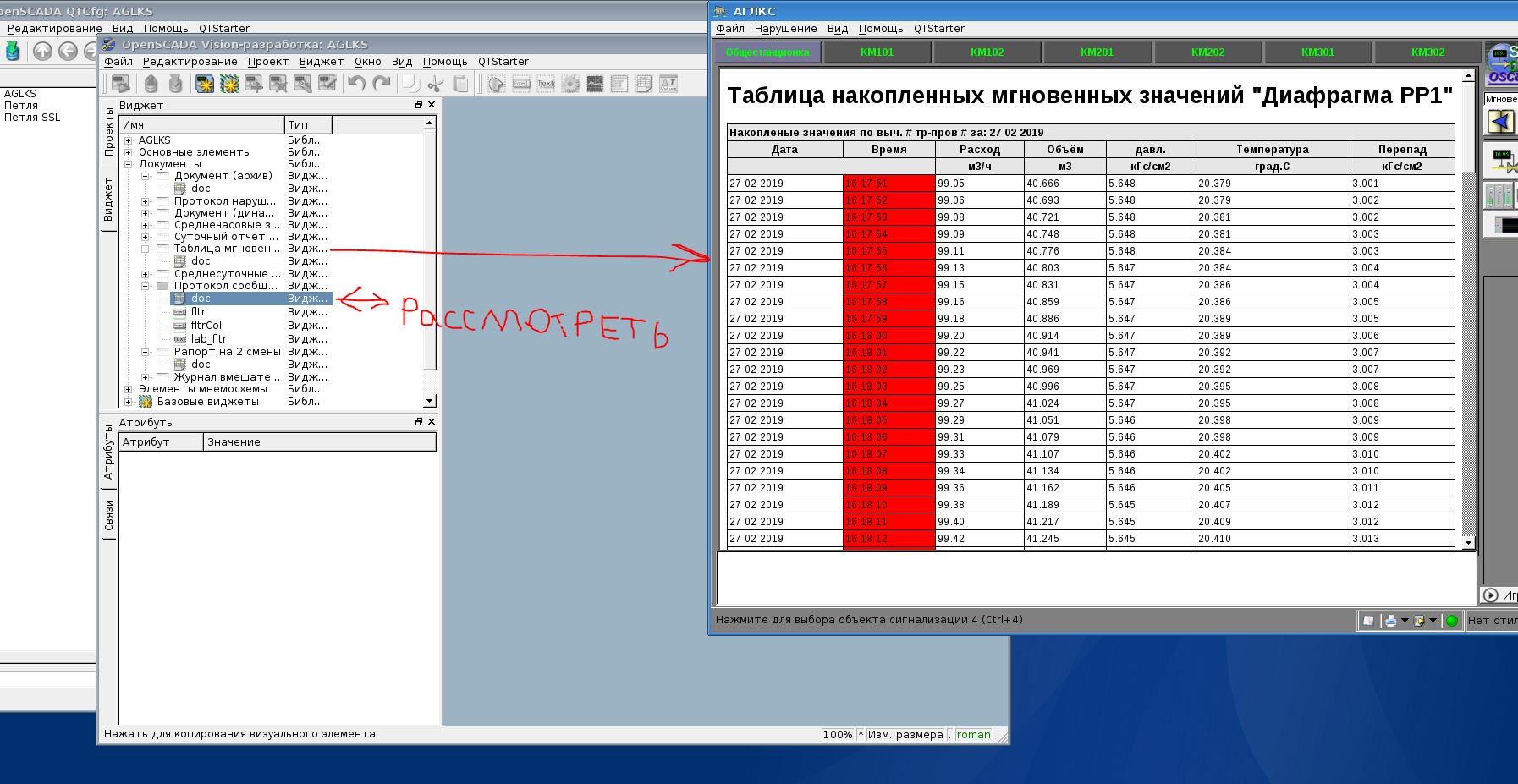Click the Redo arrow in the toolbar
Image resolution: width=1518 pixels, height=784 pixels.
pyautogui.click(x=382, y=84)
